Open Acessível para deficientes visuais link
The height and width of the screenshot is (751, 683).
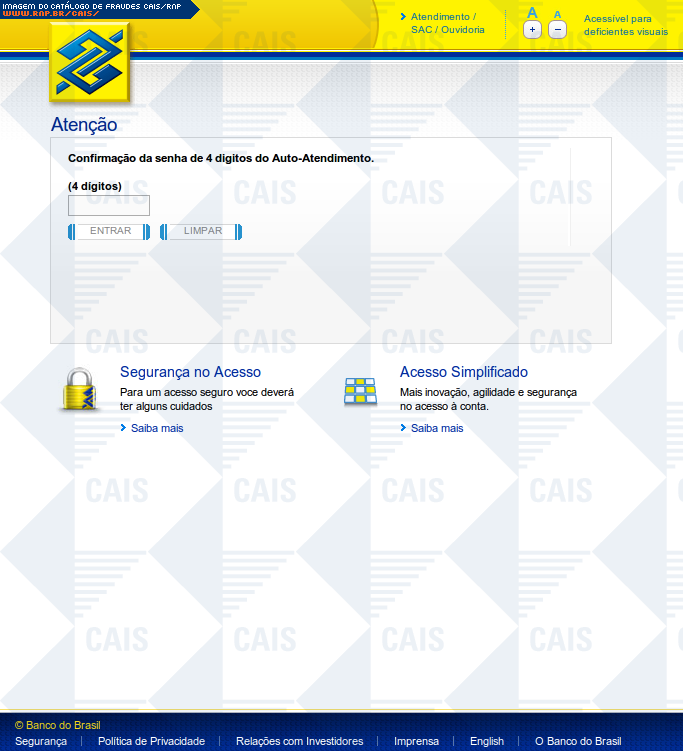625,25
